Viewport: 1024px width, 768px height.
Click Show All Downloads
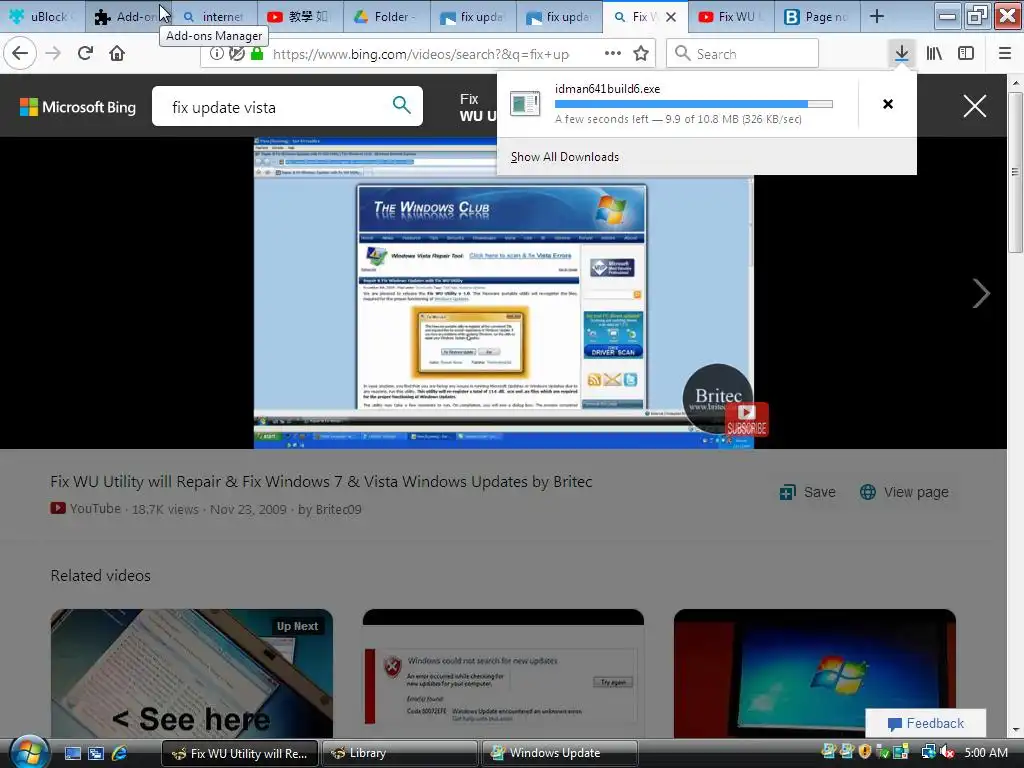[565, 157]
